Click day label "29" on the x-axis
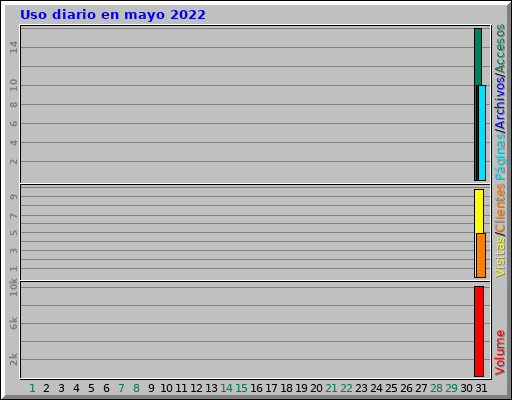This screenshot has width=512, height=400. click(x=451, y=388)
